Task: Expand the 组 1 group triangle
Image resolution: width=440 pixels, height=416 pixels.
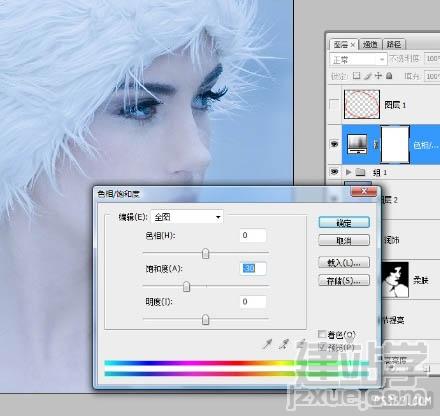Action: click(x=348, y=172)
